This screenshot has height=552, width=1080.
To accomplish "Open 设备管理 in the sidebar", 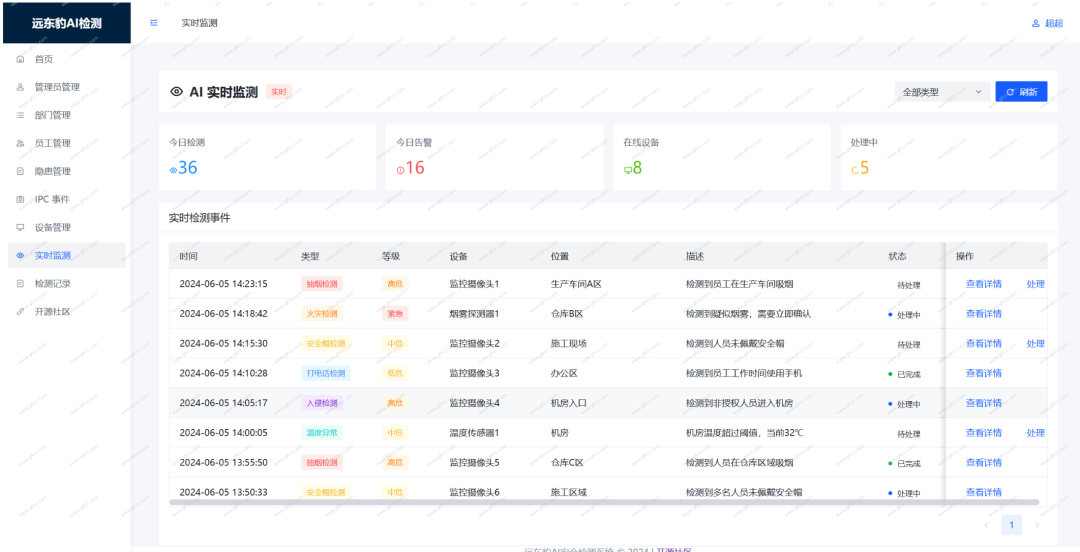I will click(x=66, y=227).
